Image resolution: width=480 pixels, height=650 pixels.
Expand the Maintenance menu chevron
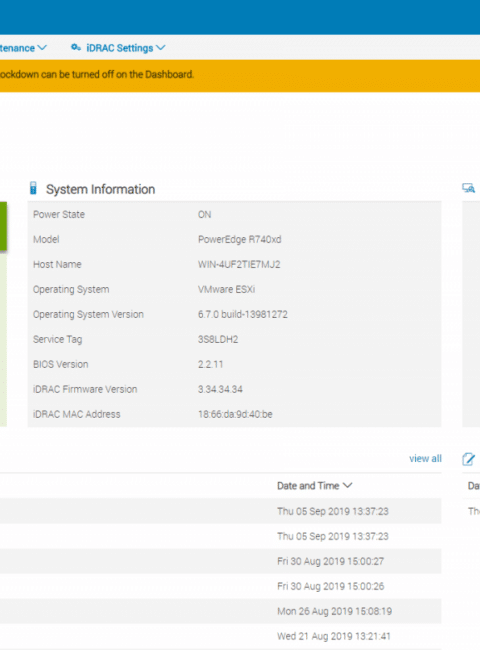click(42, 48)
